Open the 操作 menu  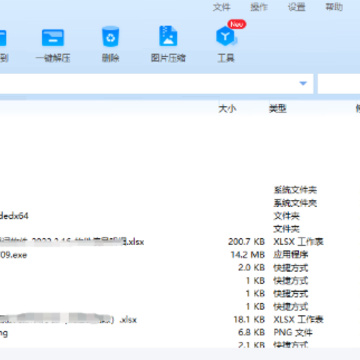[x=259, y=7]
